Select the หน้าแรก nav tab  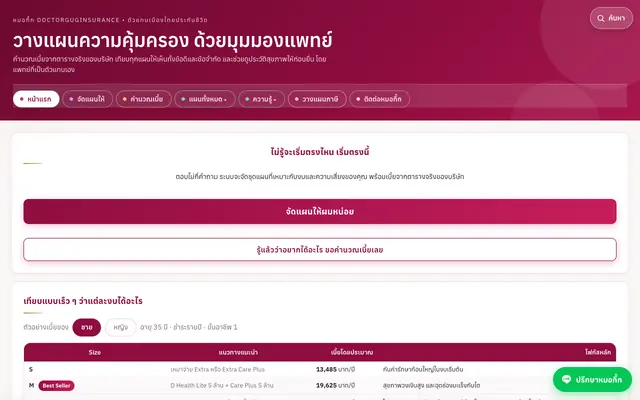[36, 99]
